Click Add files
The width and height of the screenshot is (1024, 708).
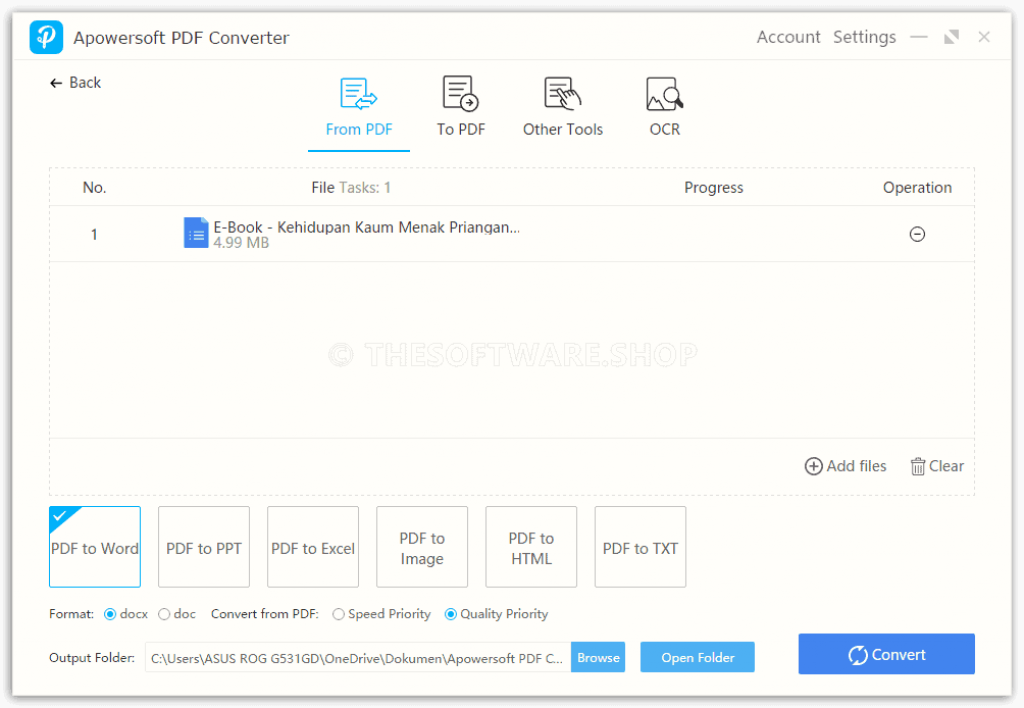[x=845, y=466]
